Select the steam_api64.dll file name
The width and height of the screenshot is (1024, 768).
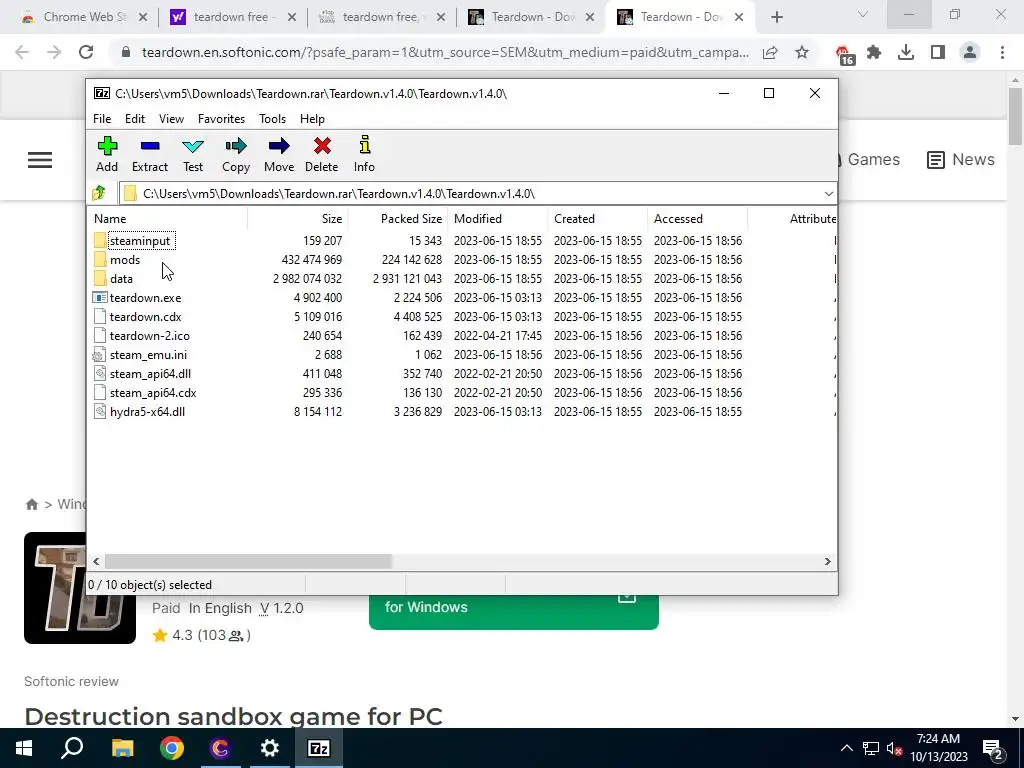pyautogui.click(x=150, y=374)
